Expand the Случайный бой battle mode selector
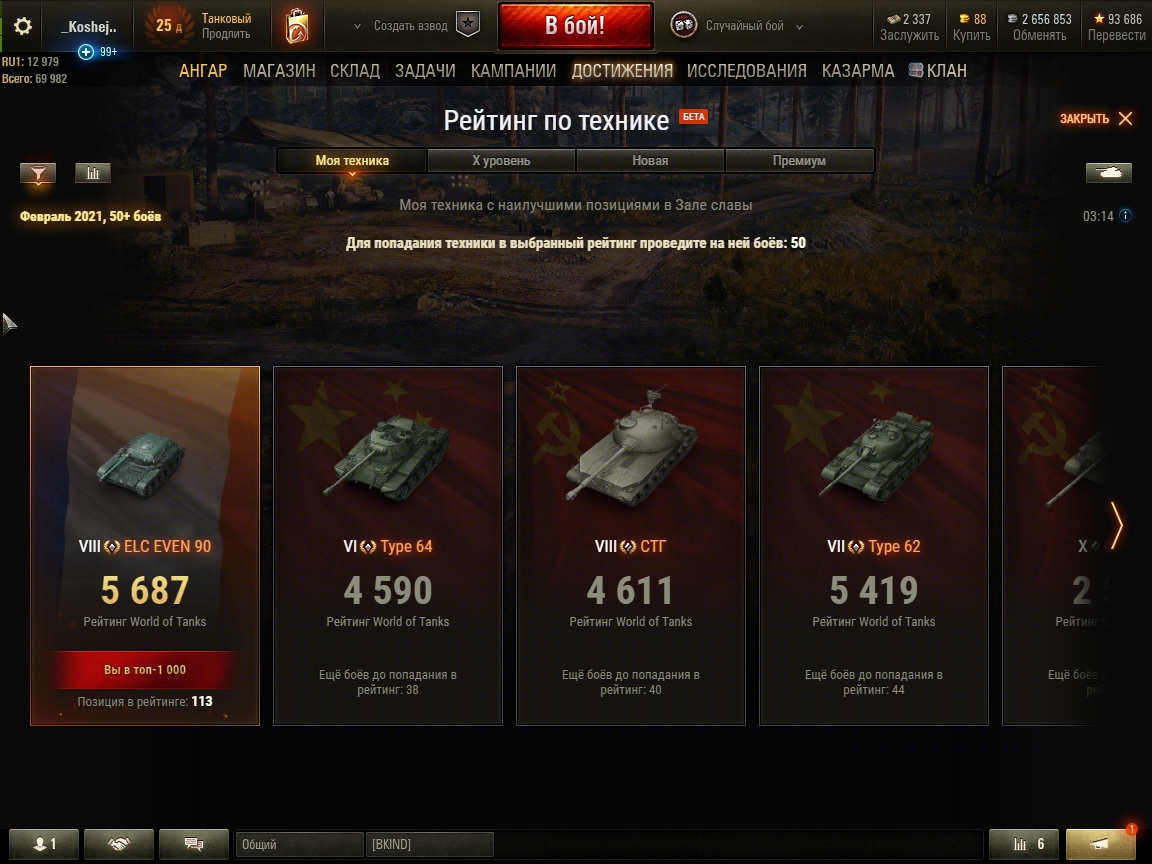This screenshot has width=1152, height=864. coord(737,26)
